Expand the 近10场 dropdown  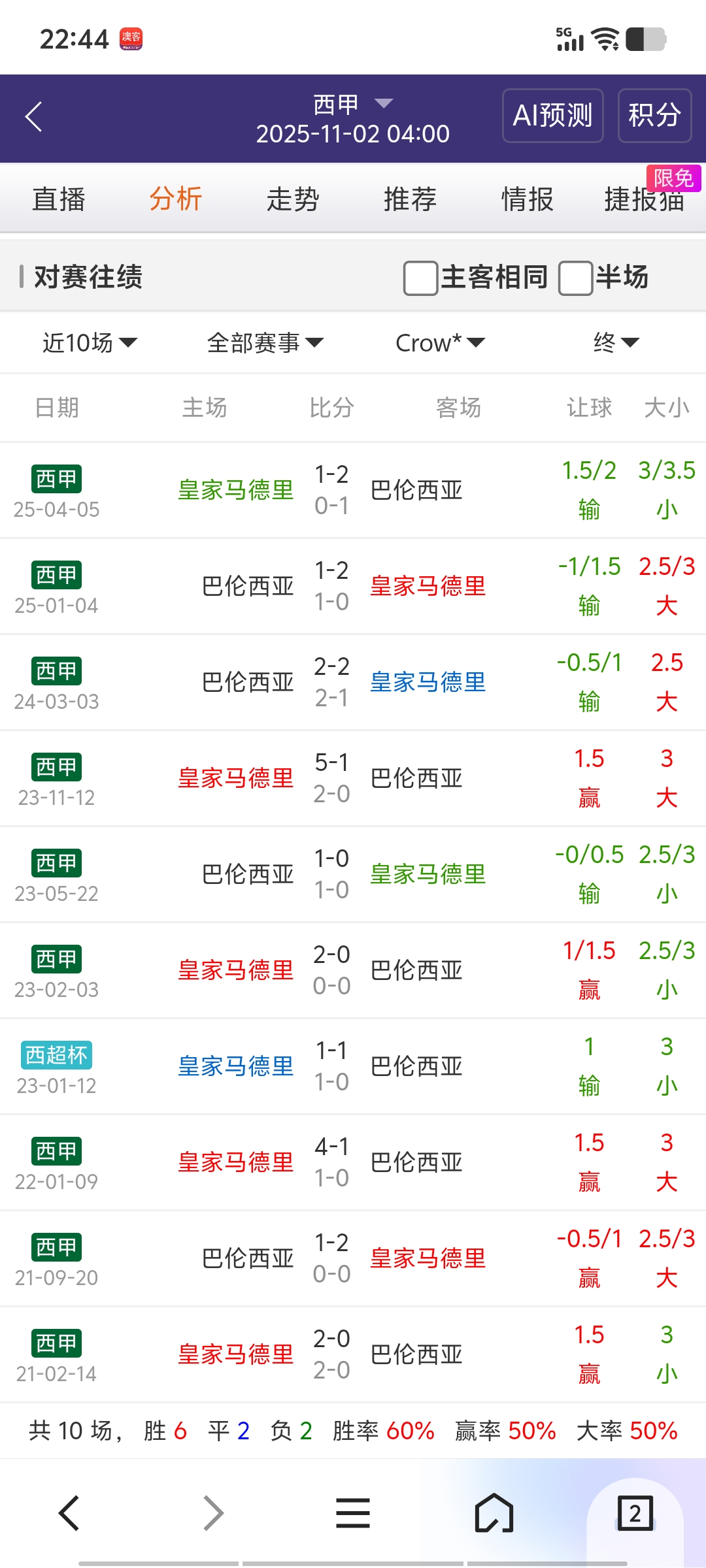click(x=90, y=342)
